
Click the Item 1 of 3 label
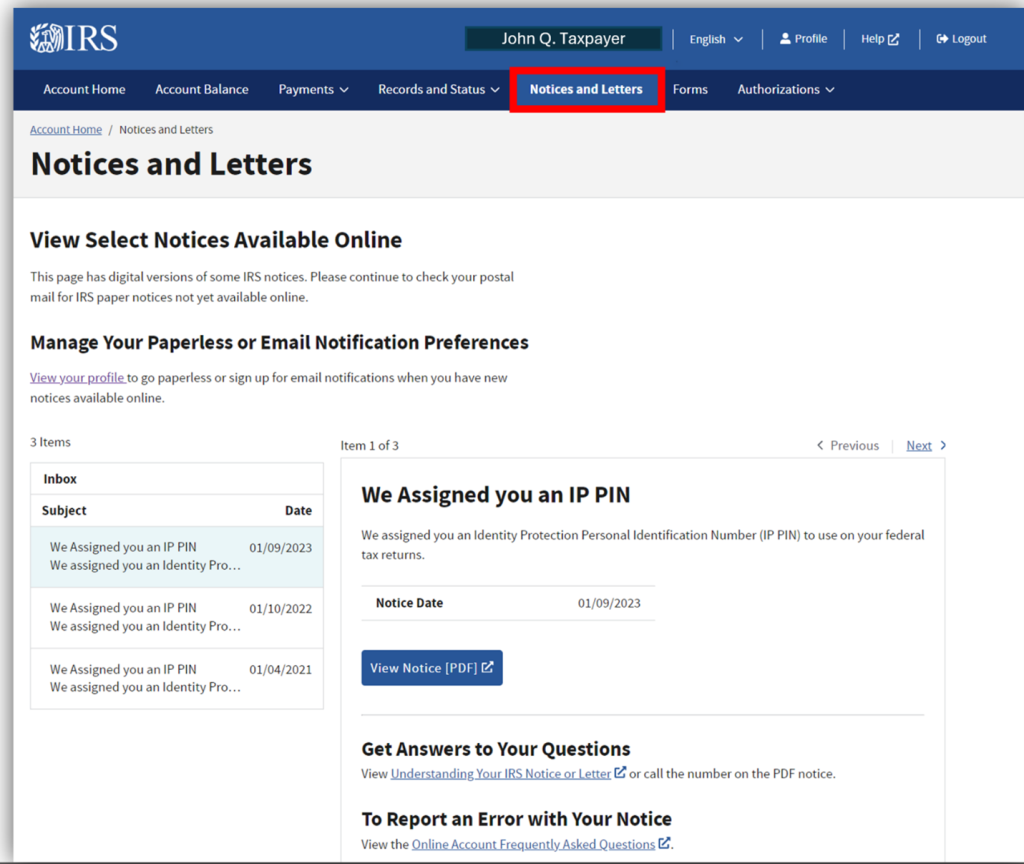(369, 445)
